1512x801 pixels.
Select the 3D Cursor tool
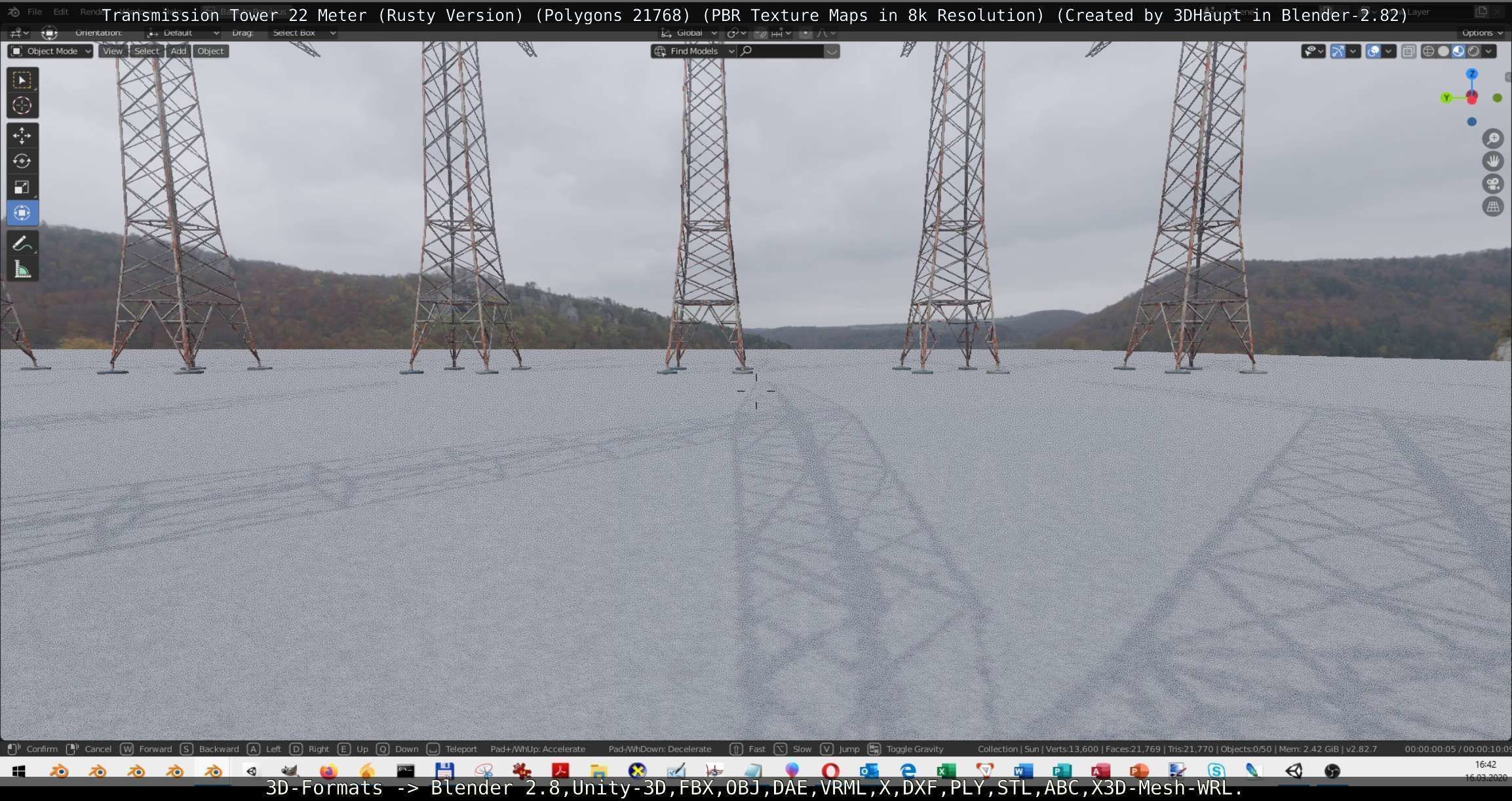pos(22,106)
